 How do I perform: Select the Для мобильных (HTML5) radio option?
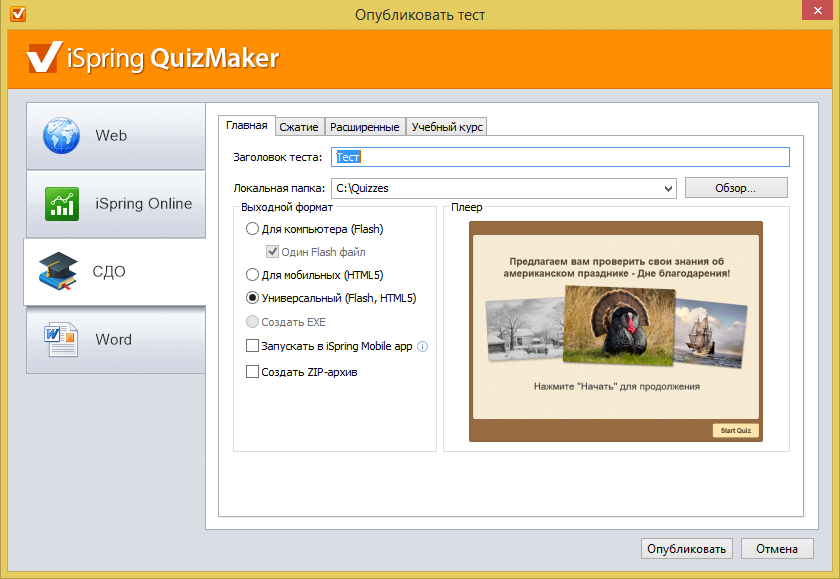[x=252, y=275]
